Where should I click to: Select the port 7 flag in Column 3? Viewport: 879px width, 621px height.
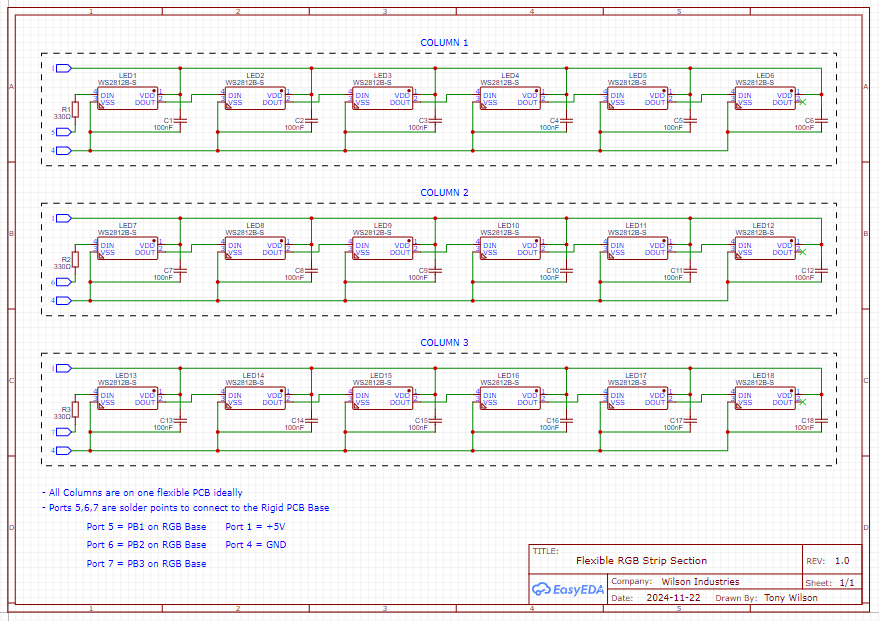63,432
